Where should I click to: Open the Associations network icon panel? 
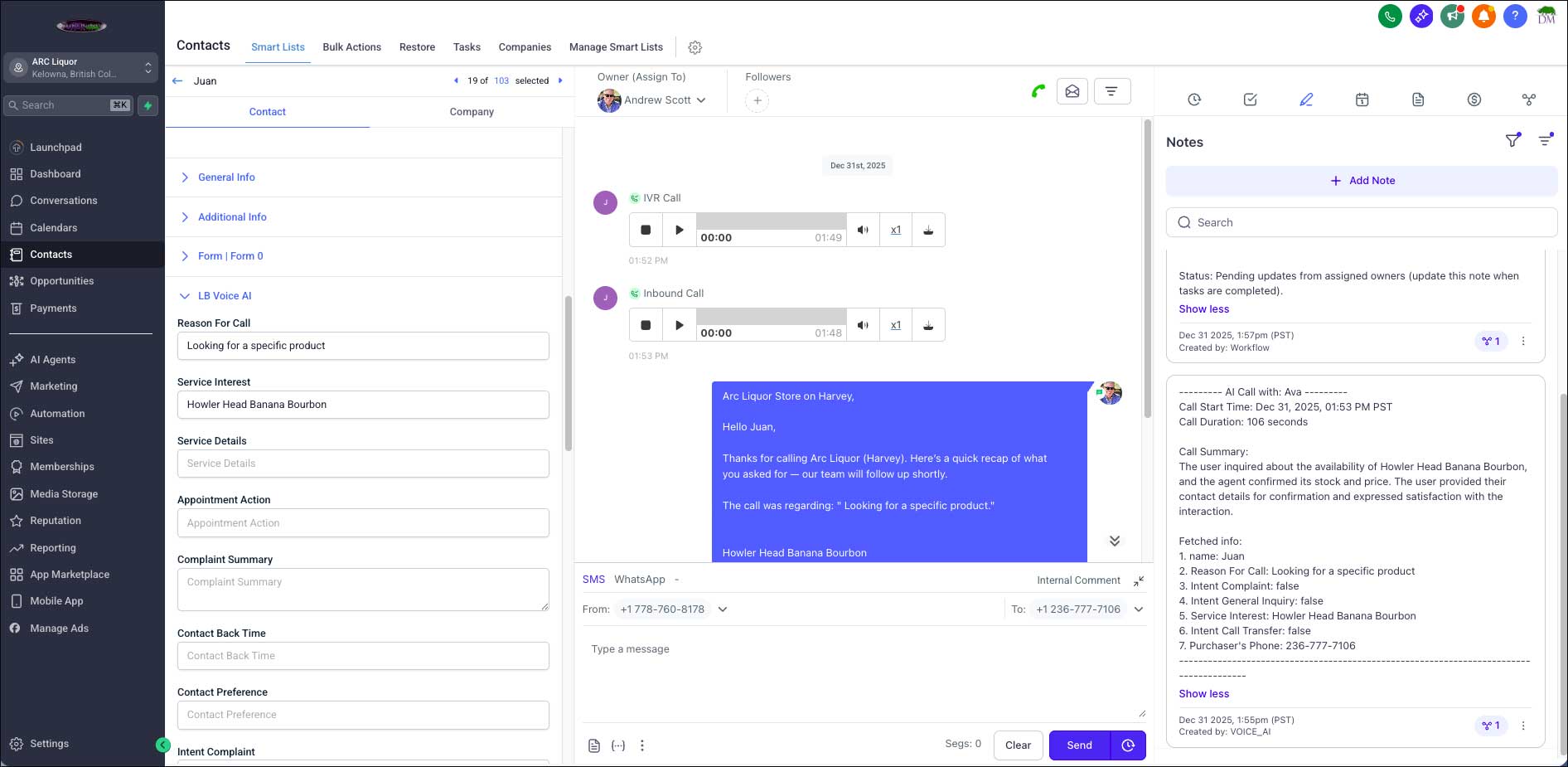pos(1530,100)
